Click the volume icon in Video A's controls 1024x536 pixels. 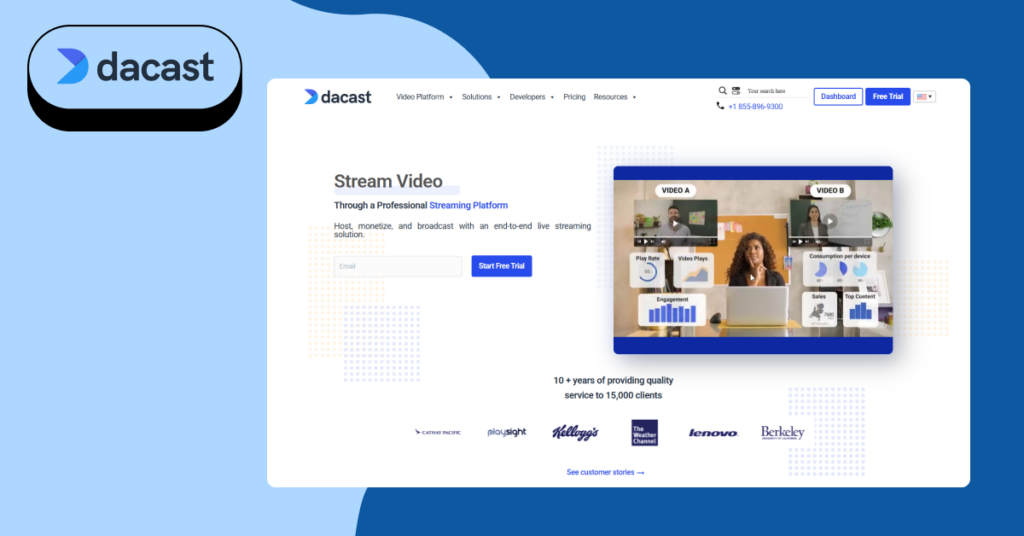coord(663,242)
